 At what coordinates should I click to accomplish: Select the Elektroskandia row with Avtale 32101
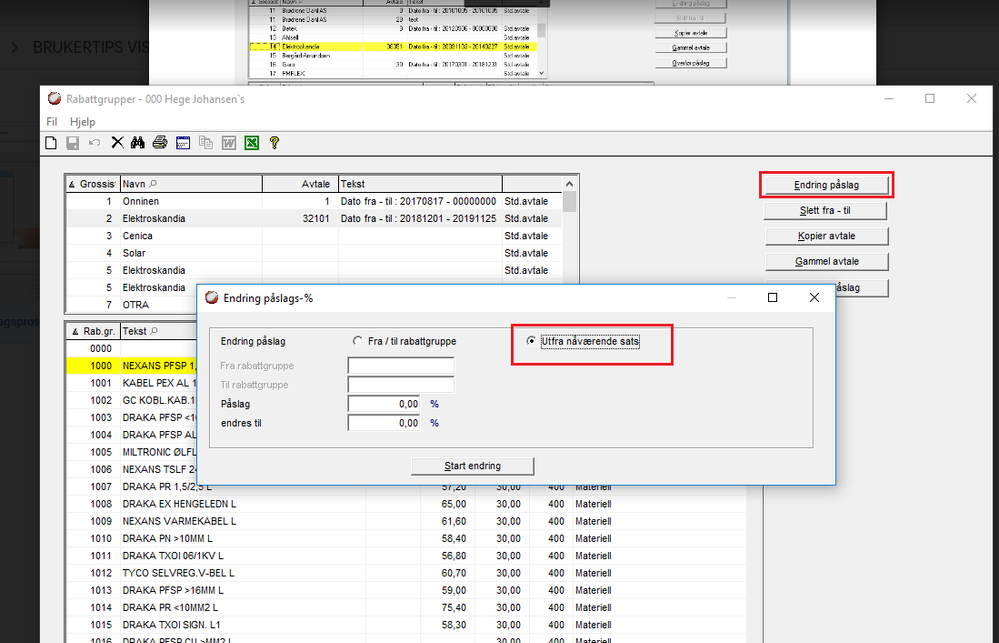314,219
